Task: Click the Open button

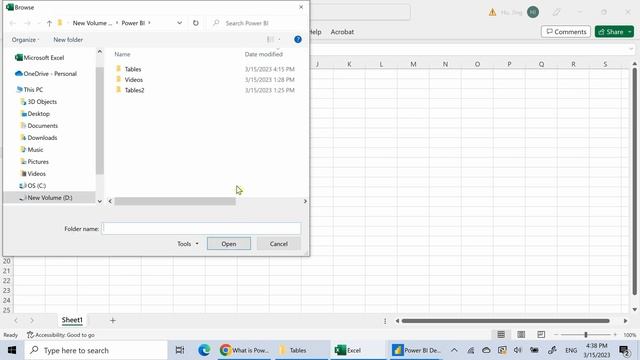Action: coord(229,244)
